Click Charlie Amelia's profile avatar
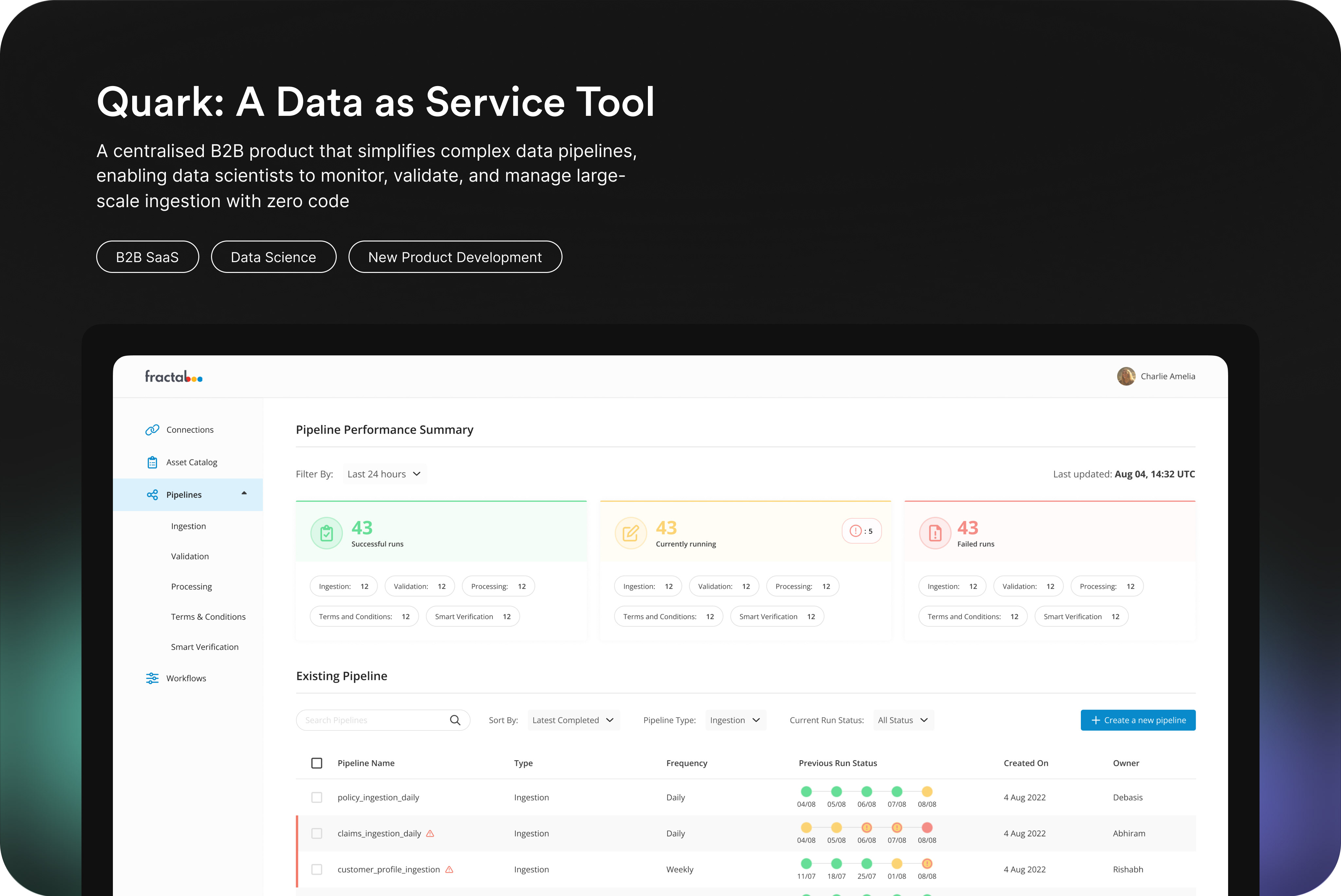The height and width of the screenshot is (896, 1341). coord(1126,376)
